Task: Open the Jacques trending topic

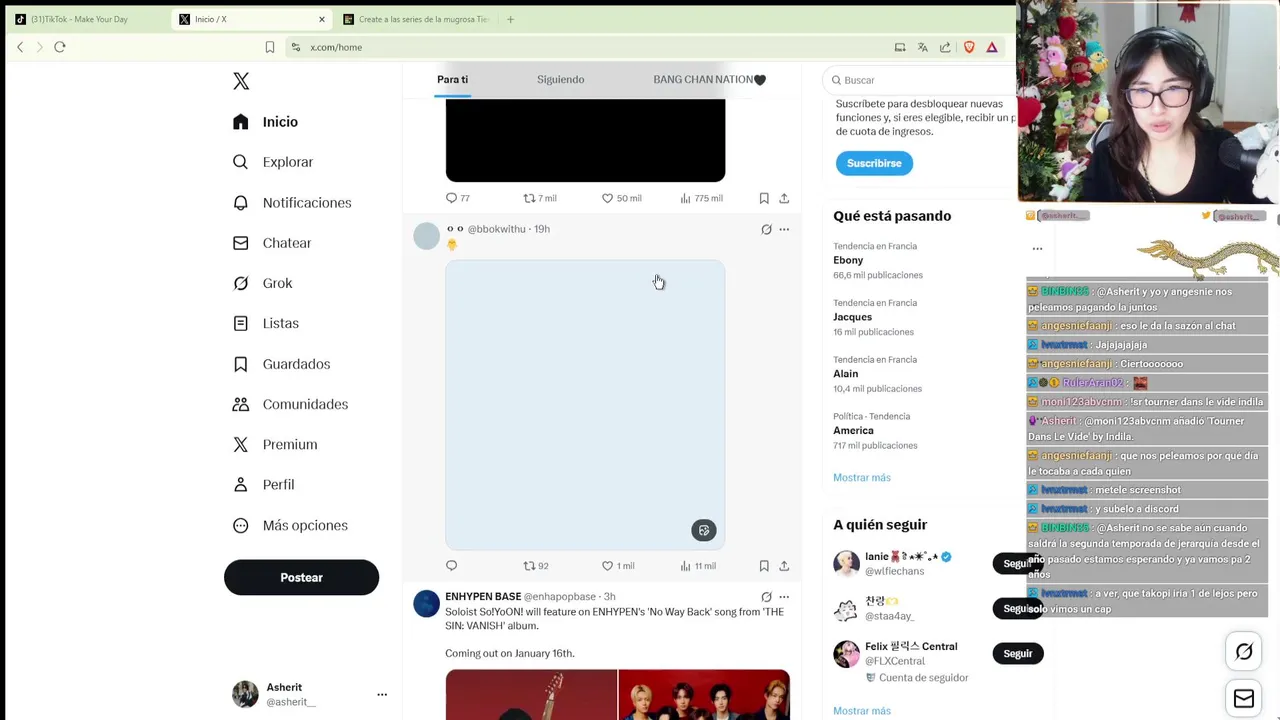Action: 852,317
